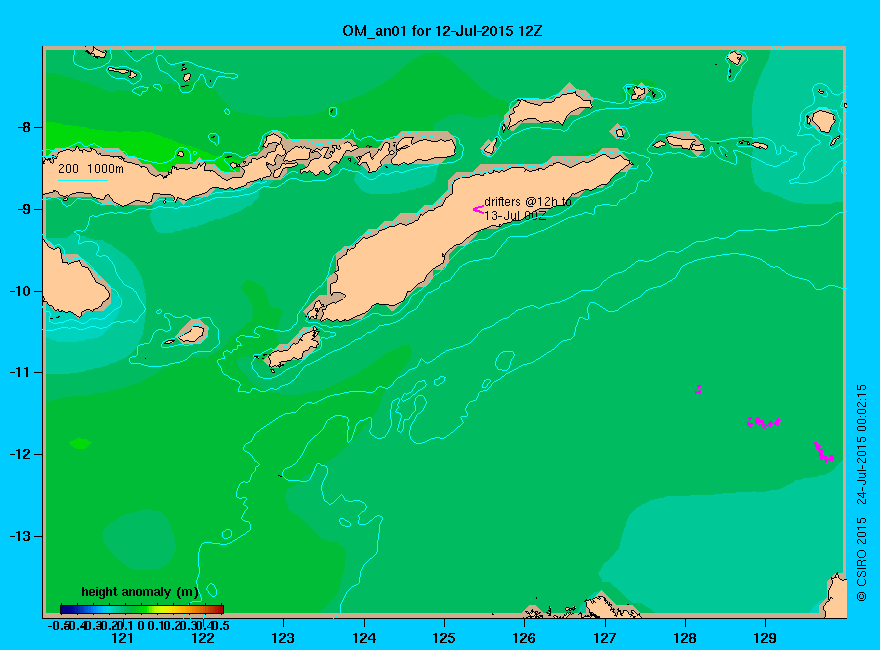Click the latitude label "-10"
The image size is (880, 650).
coord(20,291)
